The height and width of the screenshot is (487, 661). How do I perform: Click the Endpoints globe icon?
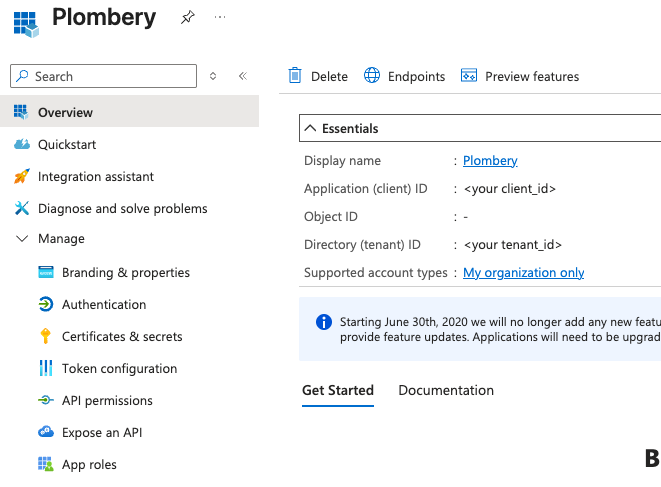click(372, 75)
